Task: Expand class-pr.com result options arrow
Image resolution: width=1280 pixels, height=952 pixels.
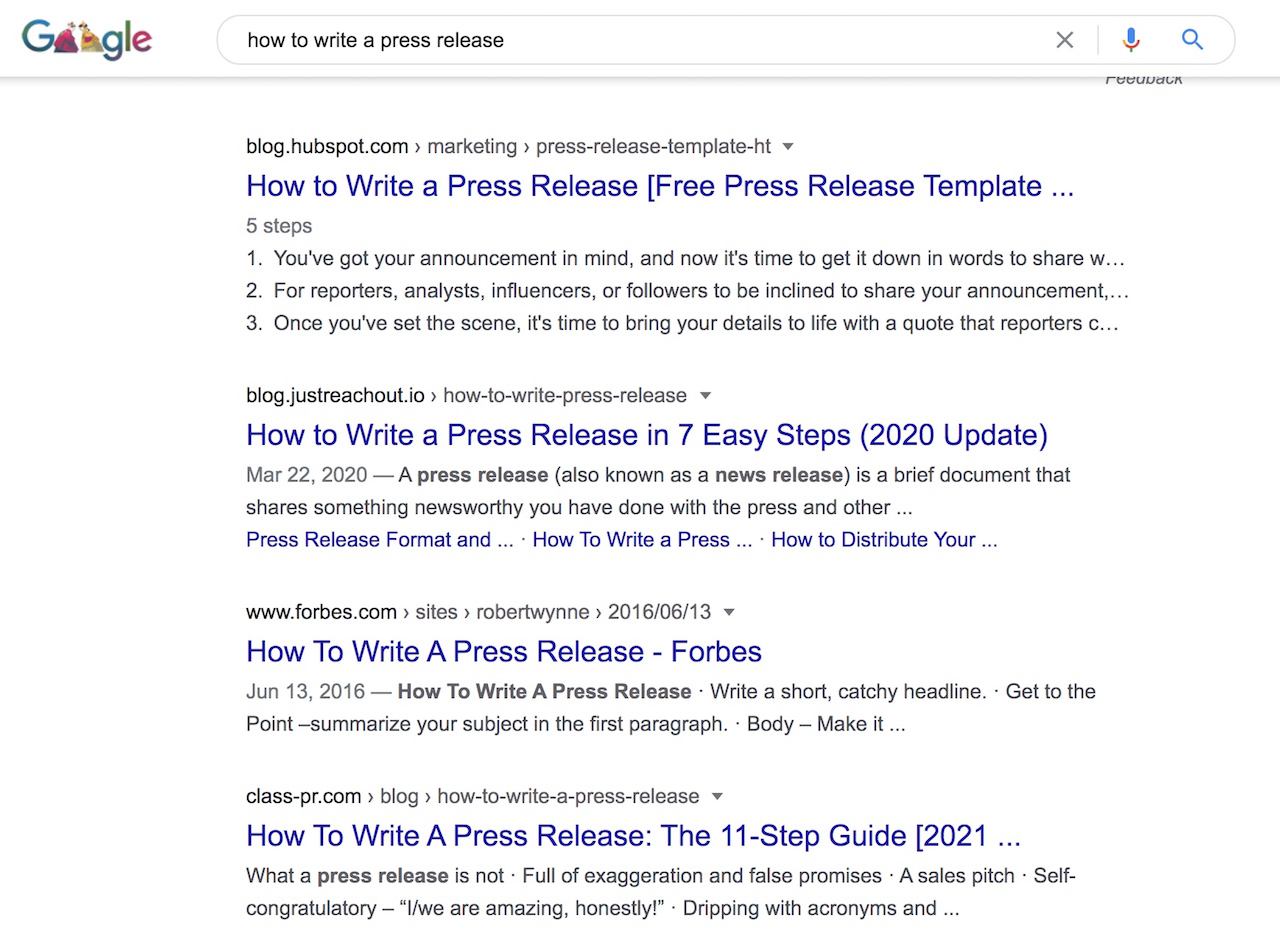Action: 716,796
